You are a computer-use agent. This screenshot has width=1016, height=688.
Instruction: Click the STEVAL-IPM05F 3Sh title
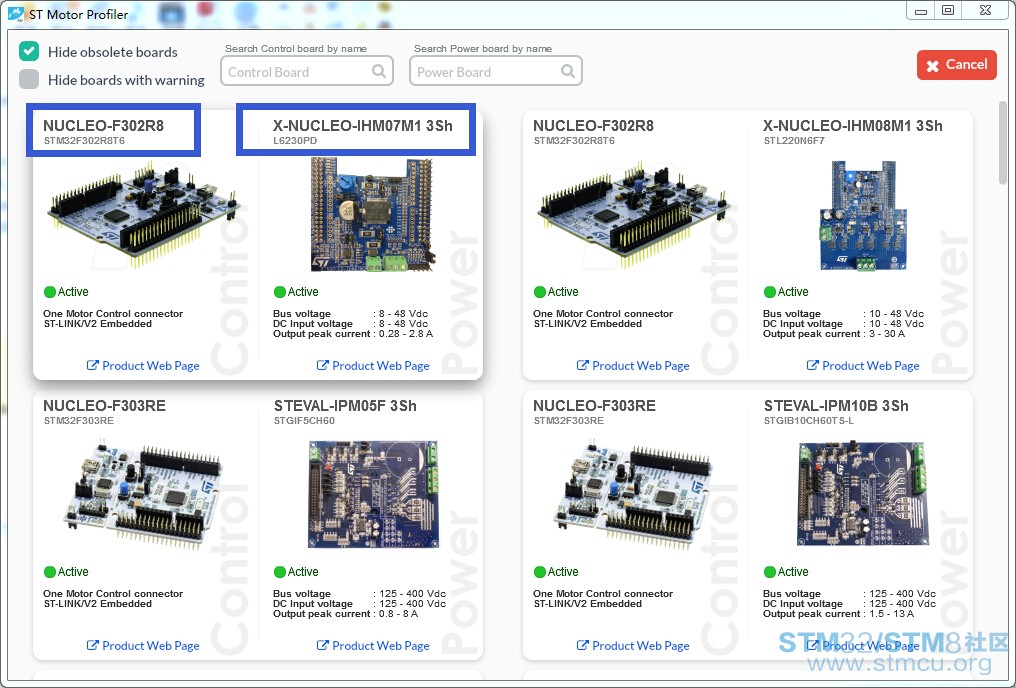[345, 406]
